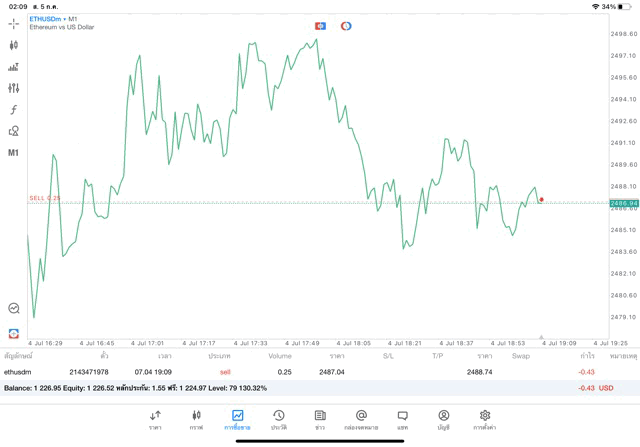
Task: Switch to the กราฟ chart tab
Action: (196, 419)
